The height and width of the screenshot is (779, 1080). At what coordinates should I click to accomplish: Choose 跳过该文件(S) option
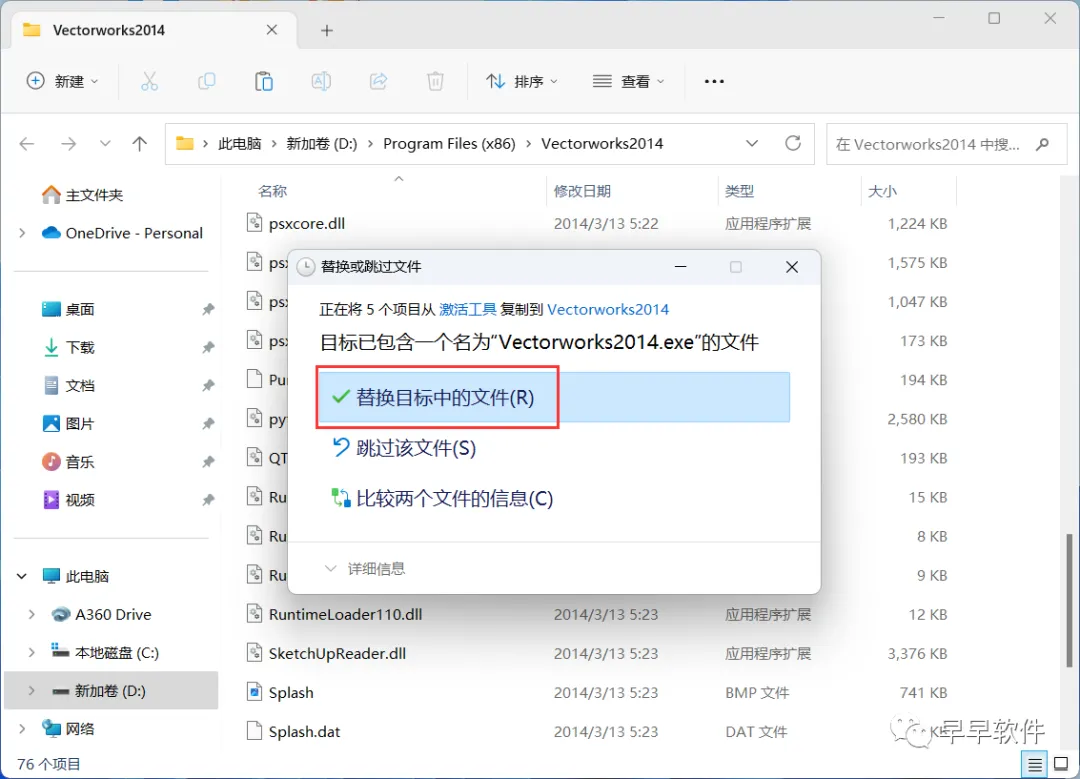[405, 448]
